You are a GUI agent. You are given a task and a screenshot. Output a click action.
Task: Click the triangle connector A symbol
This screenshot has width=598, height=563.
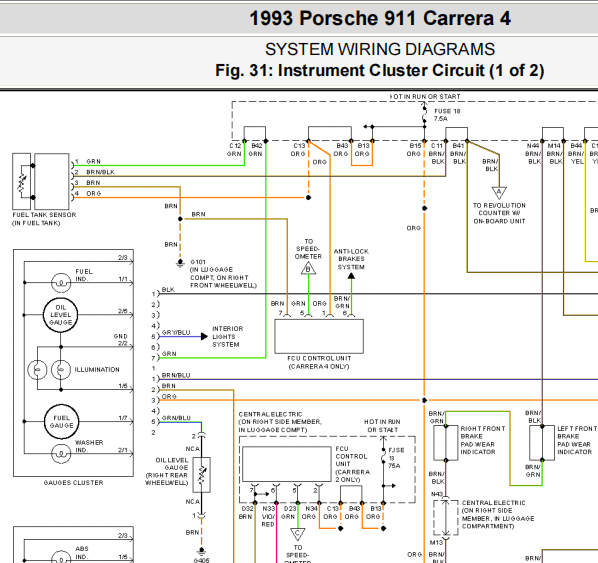pos(499,193)
